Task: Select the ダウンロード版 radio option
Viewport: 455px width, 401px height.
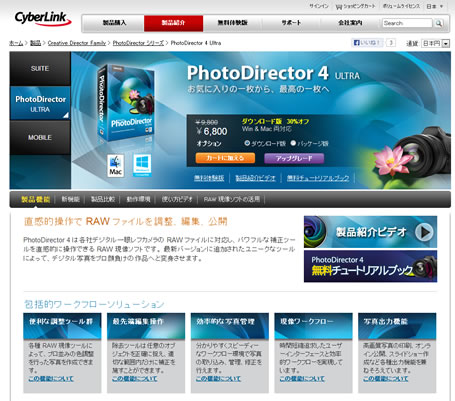Action: tap(247, 143)
